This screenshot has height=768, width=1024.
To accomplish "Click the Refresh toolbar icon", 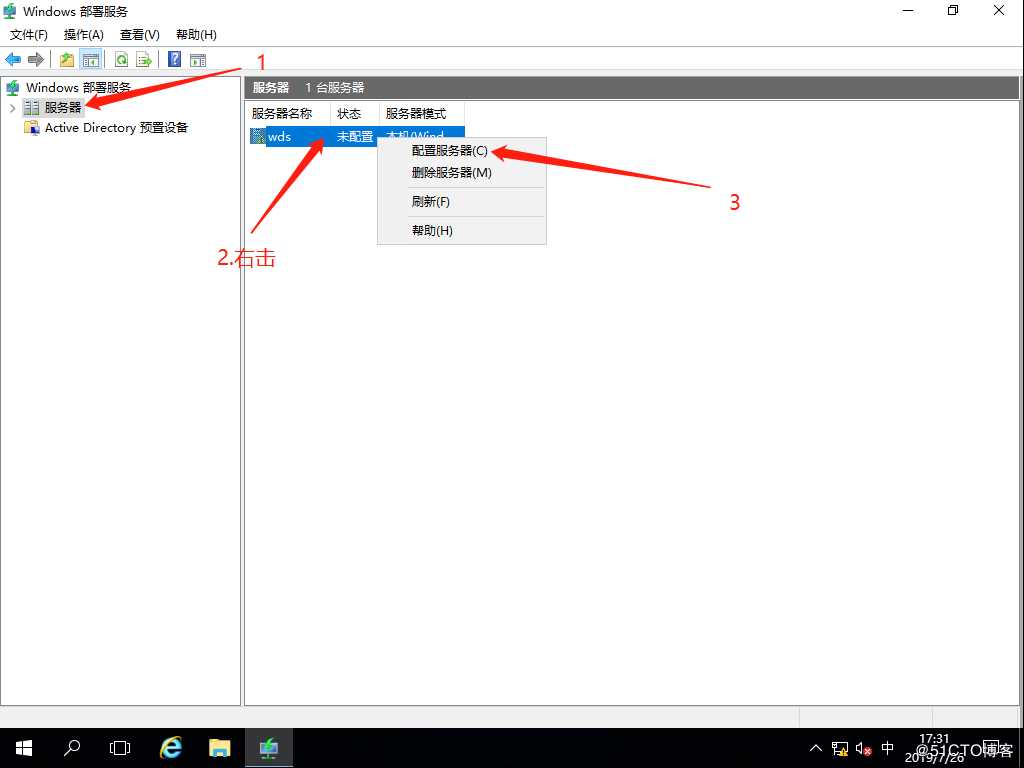I will pyautogui.click(x=121, y=60).
